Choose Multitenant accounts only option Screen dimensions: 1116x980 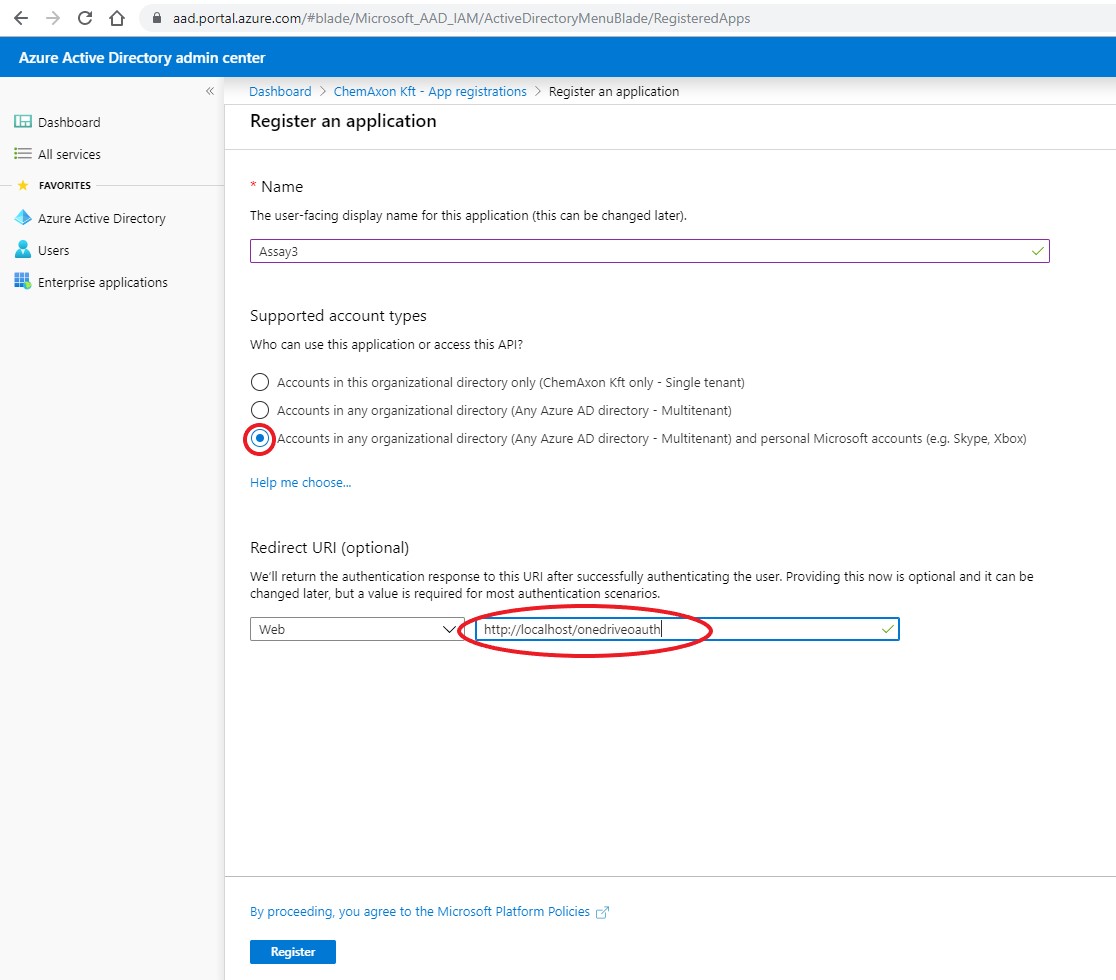coord(259,410)
